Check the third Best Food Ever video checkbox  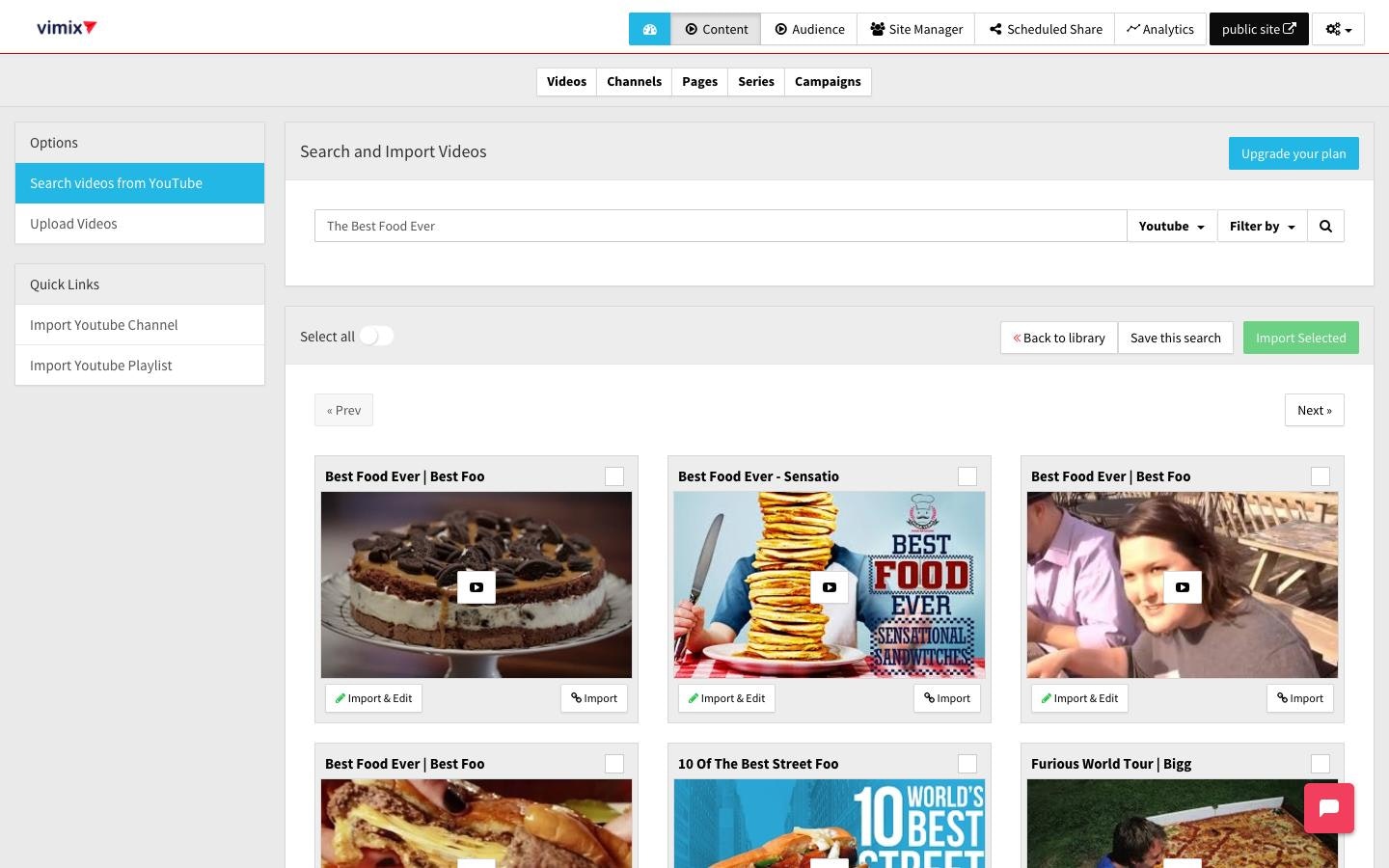1321,476
